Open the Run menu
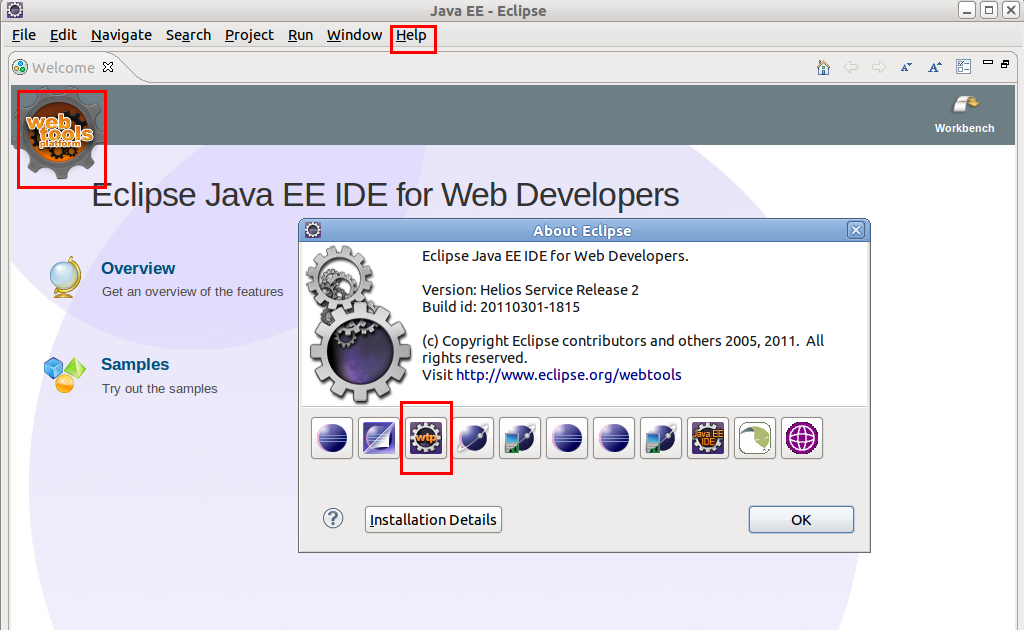The height and width of the screenshot is (630, 1024). 300,35
